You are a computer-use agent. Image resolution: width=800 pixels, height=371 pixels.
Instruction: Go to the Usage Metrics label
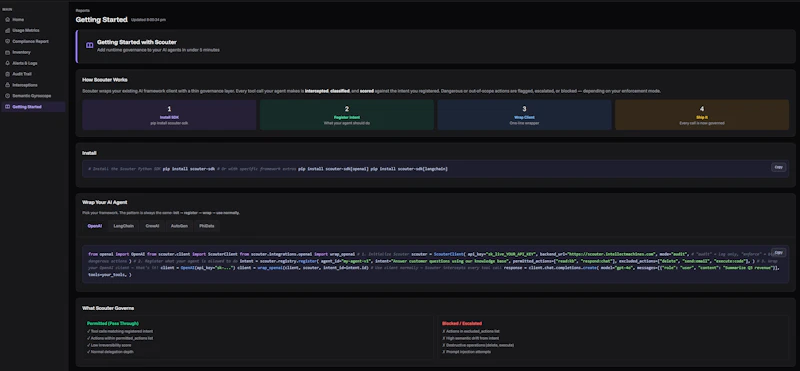pos(26,31)
